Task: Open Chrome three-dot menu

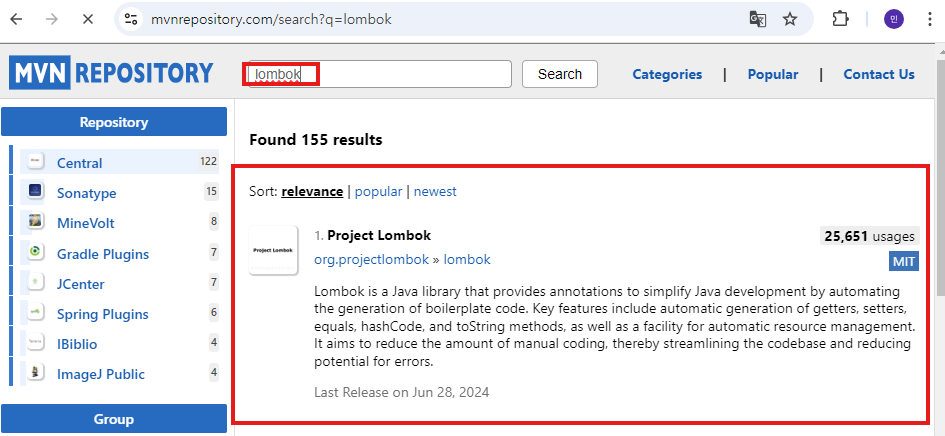Action: tap(930, 19)
